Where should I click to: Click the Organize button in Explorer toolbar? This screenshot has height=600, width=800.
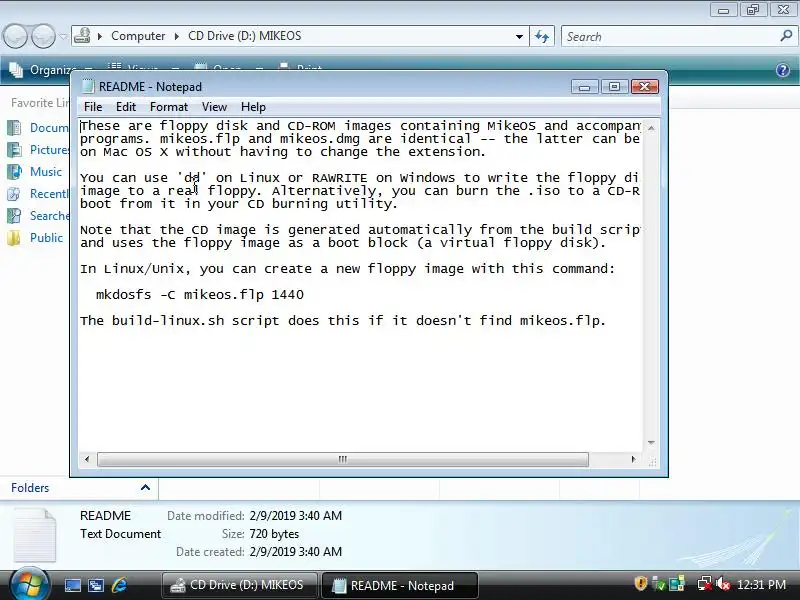(x=51, y=70)
